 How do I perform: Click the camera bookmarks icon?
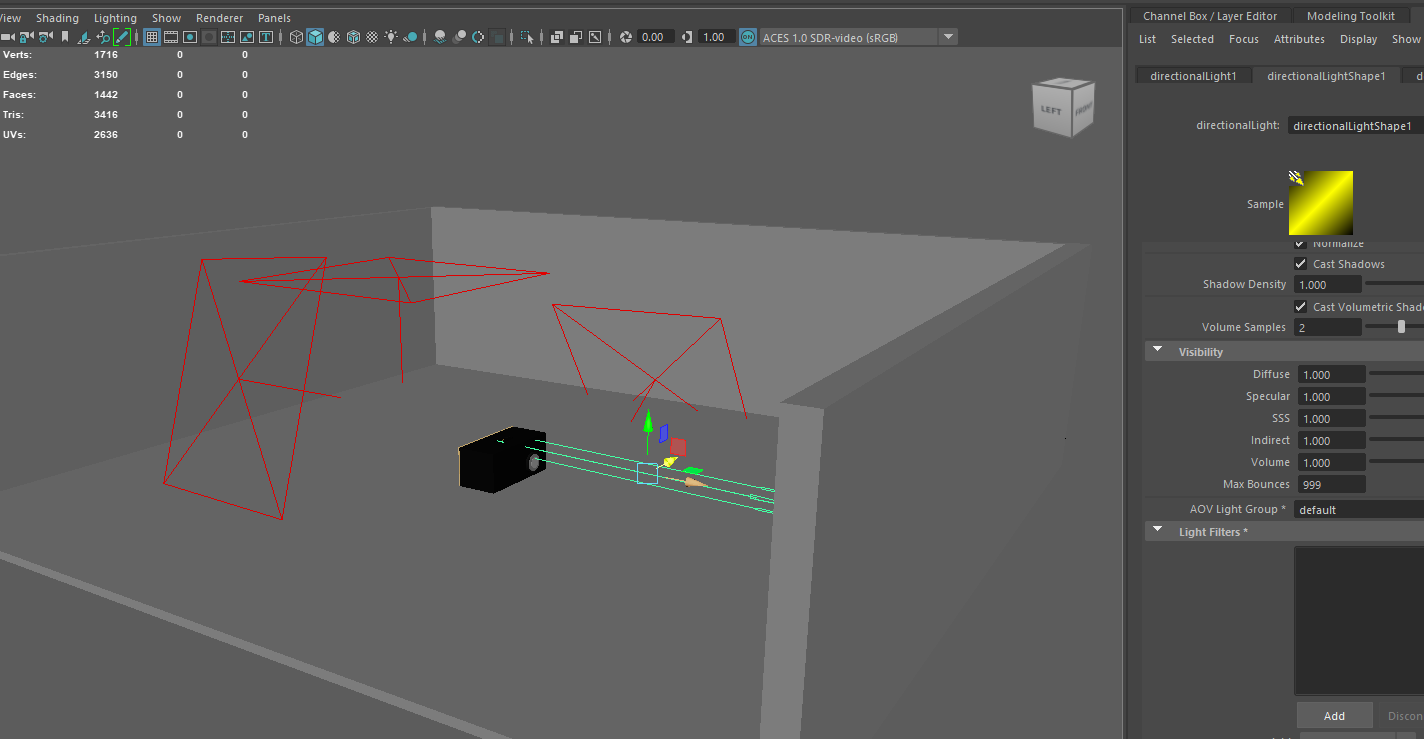click(x=65, y=37)
